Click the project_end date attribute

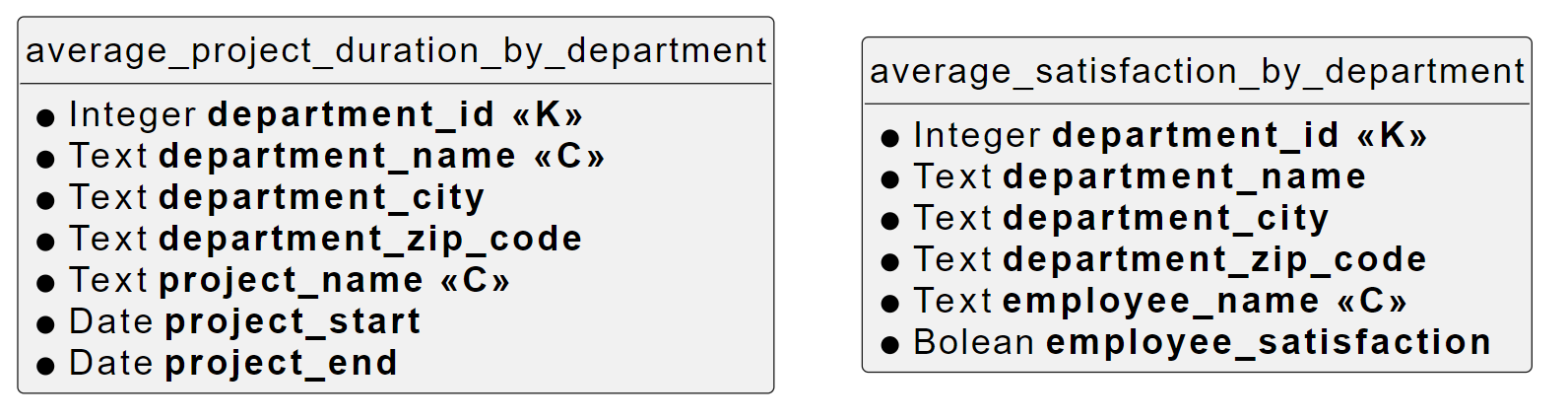click(x=281, y=363)
